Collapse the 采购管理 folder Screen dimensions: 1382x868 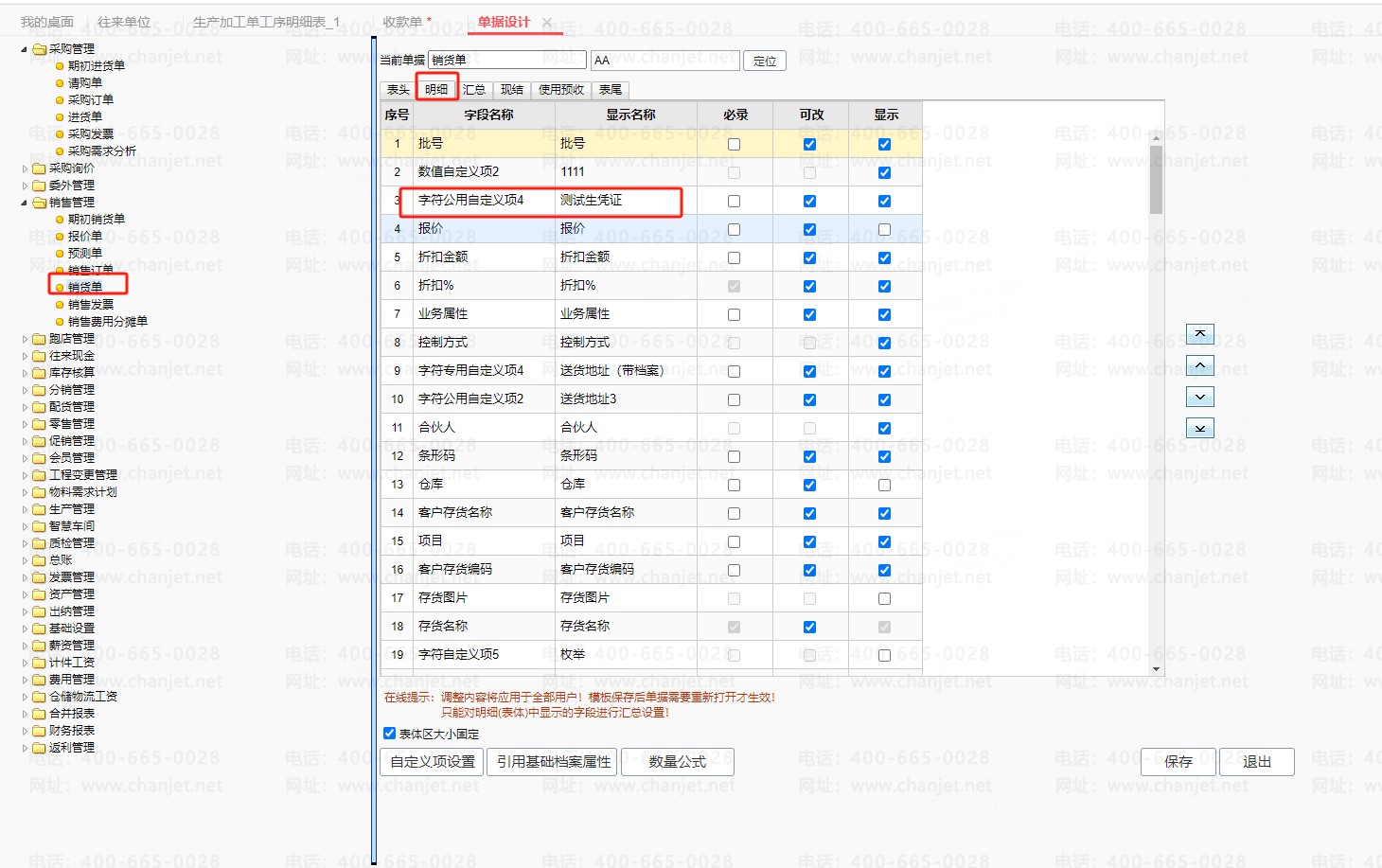[x=25, y=48]
